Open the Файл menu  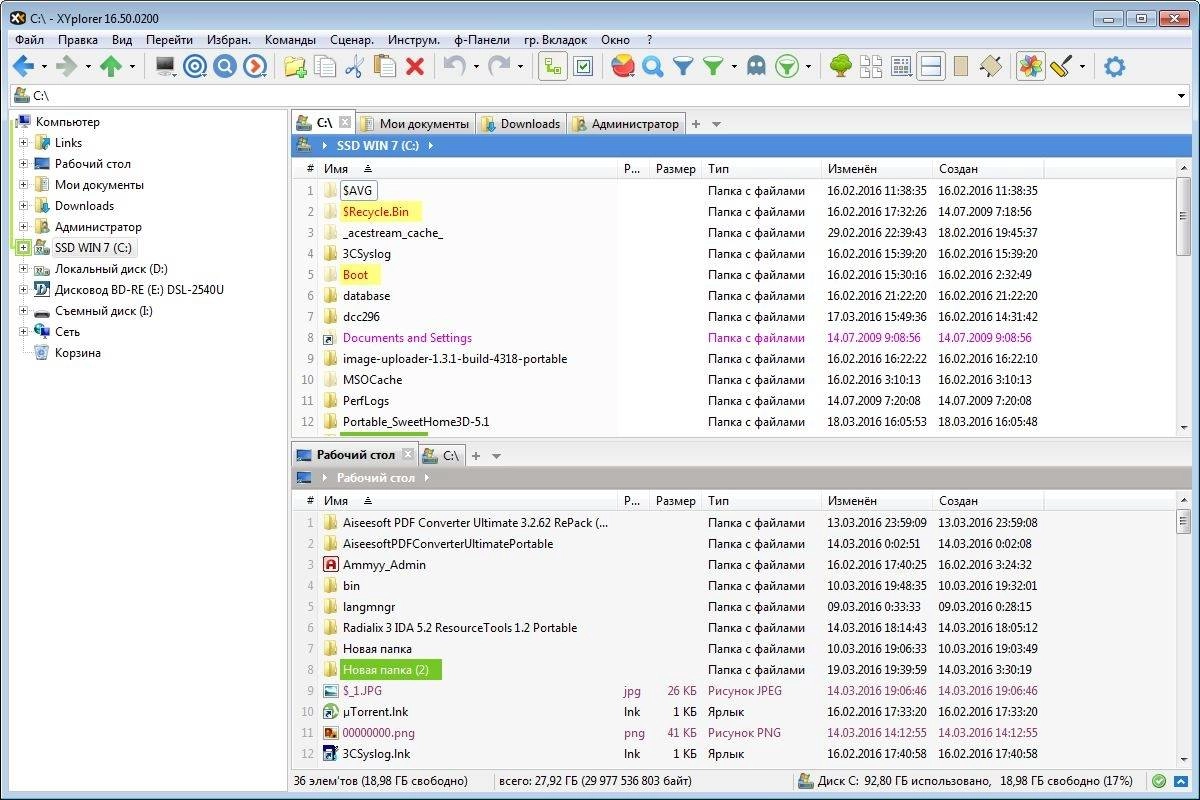(29, 40)
